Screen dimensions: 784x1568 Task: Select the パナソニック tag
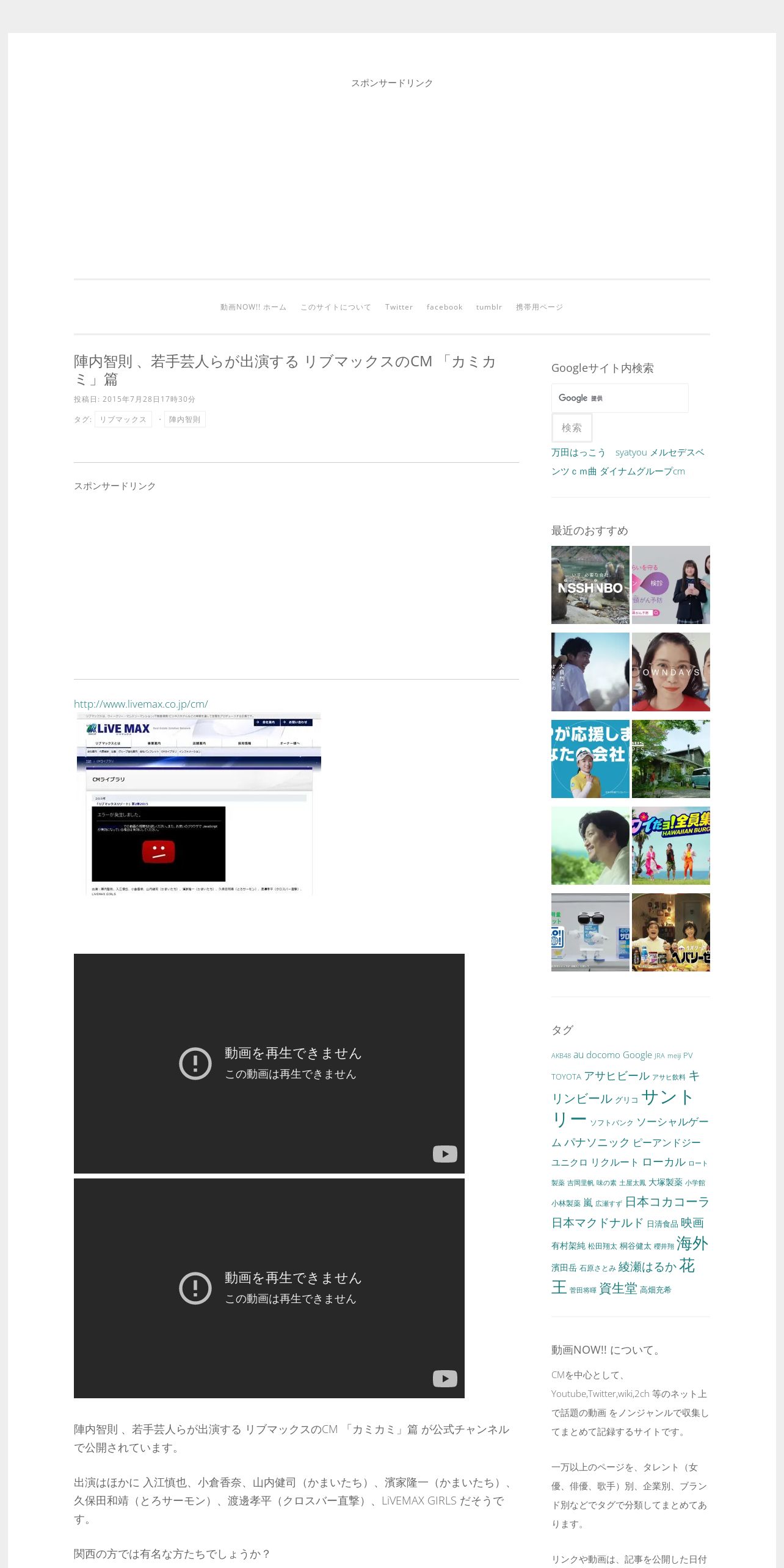597,1142
